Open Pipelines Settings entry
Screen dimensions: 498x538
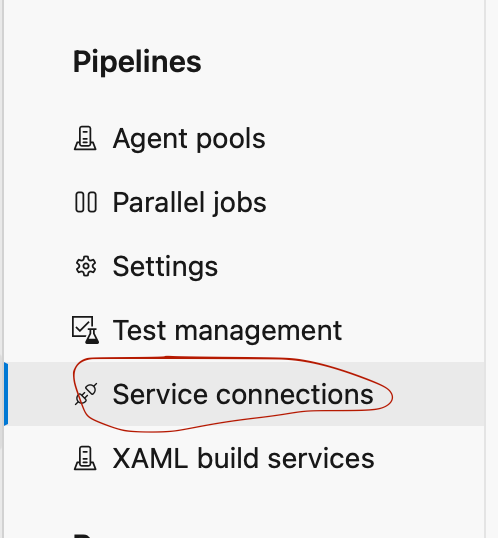(x=165, y=267)
